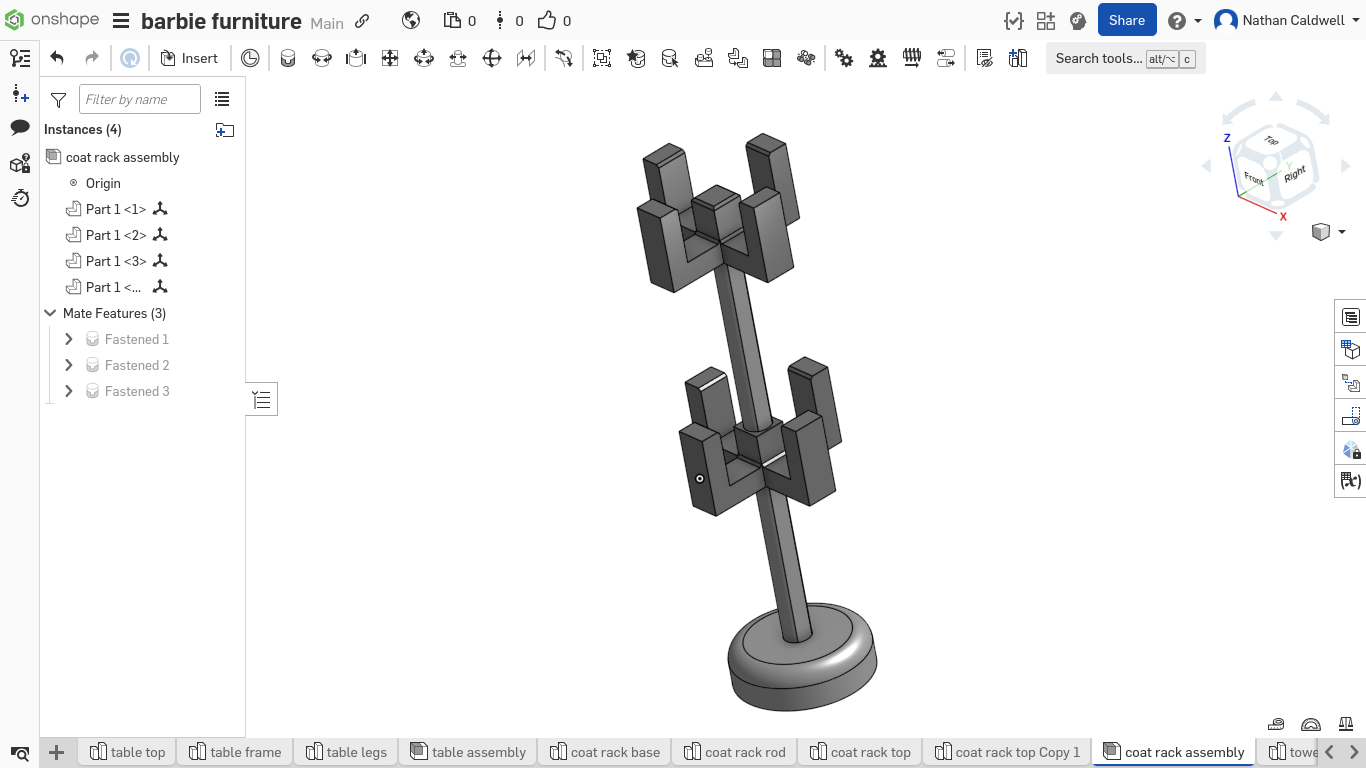This screenshot has height=768, width=1366.
Task: Click the Share button
Action: pos(1127,20)
